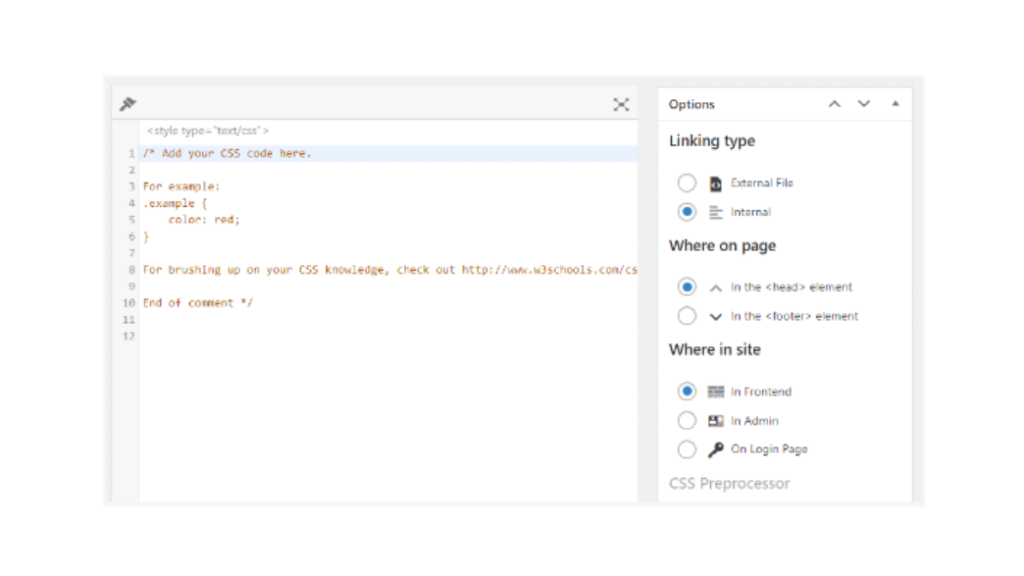Image resolution: width=1024 pixels, height=576 pixels.
Task: Place cursor on empty line 12 of editor
Action: [389, 336]
